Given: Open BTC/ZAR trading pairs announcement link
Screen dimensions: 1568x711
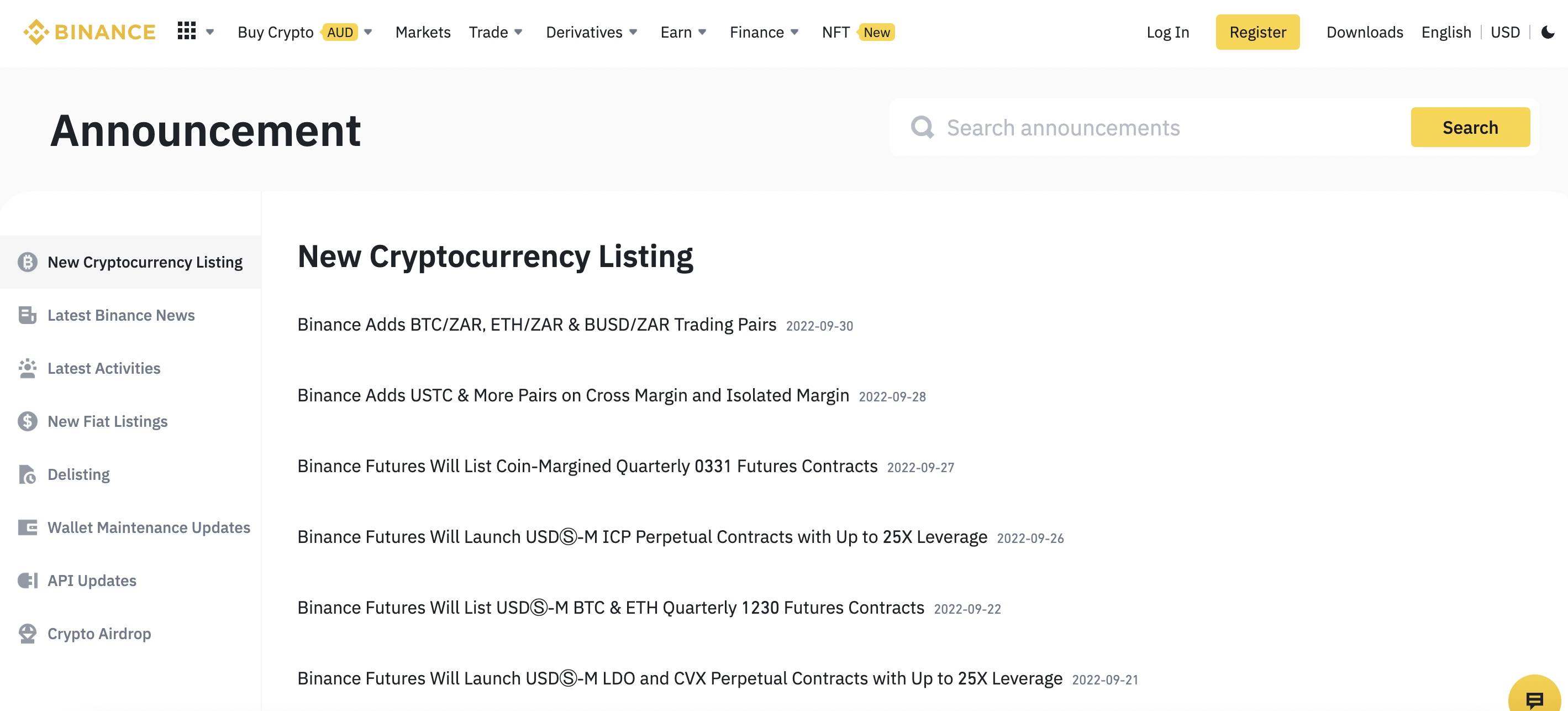Looking at the screenshot, I should 537,324.
